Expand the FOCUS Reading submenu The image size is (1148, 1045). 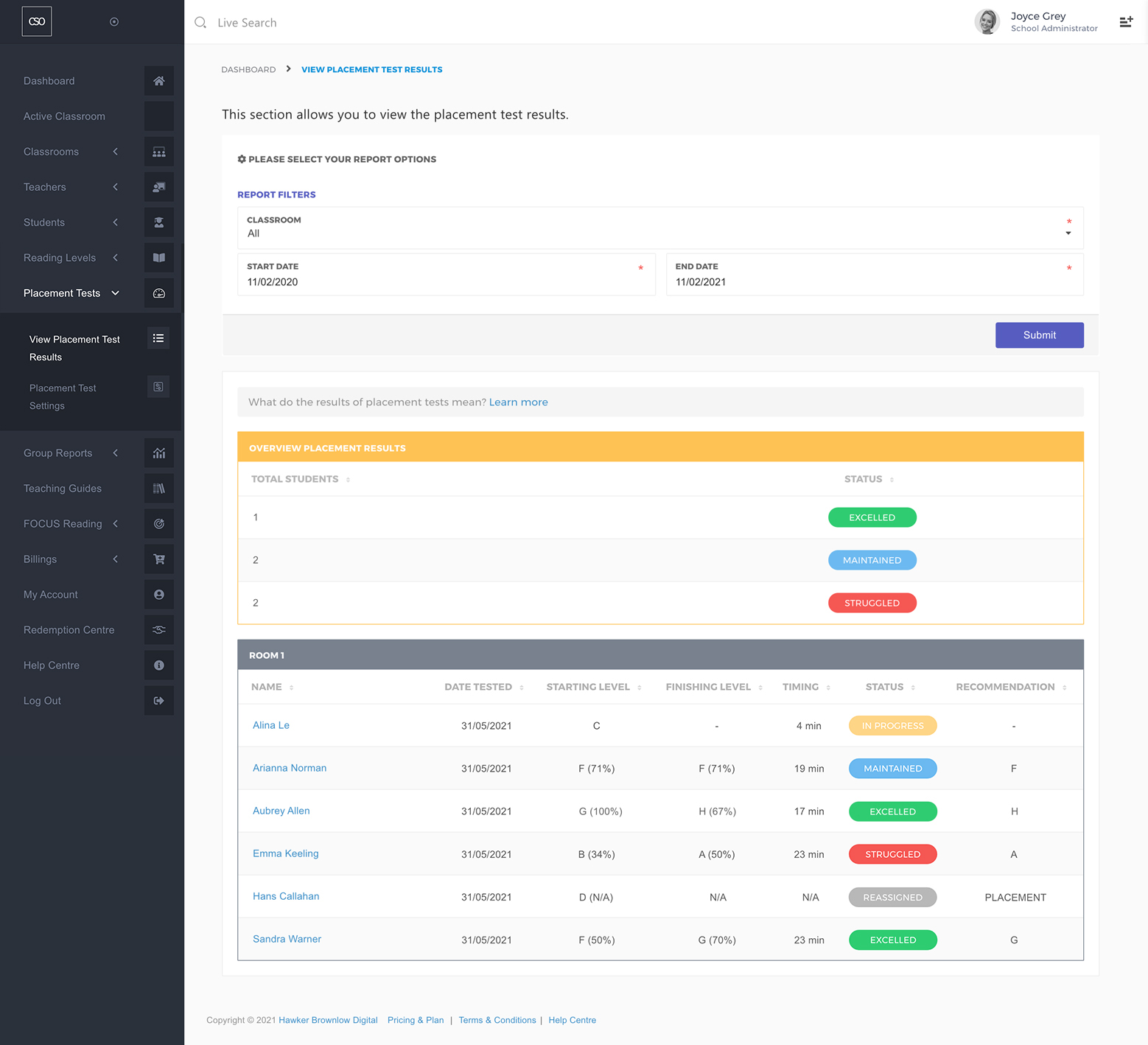[116, 524]
